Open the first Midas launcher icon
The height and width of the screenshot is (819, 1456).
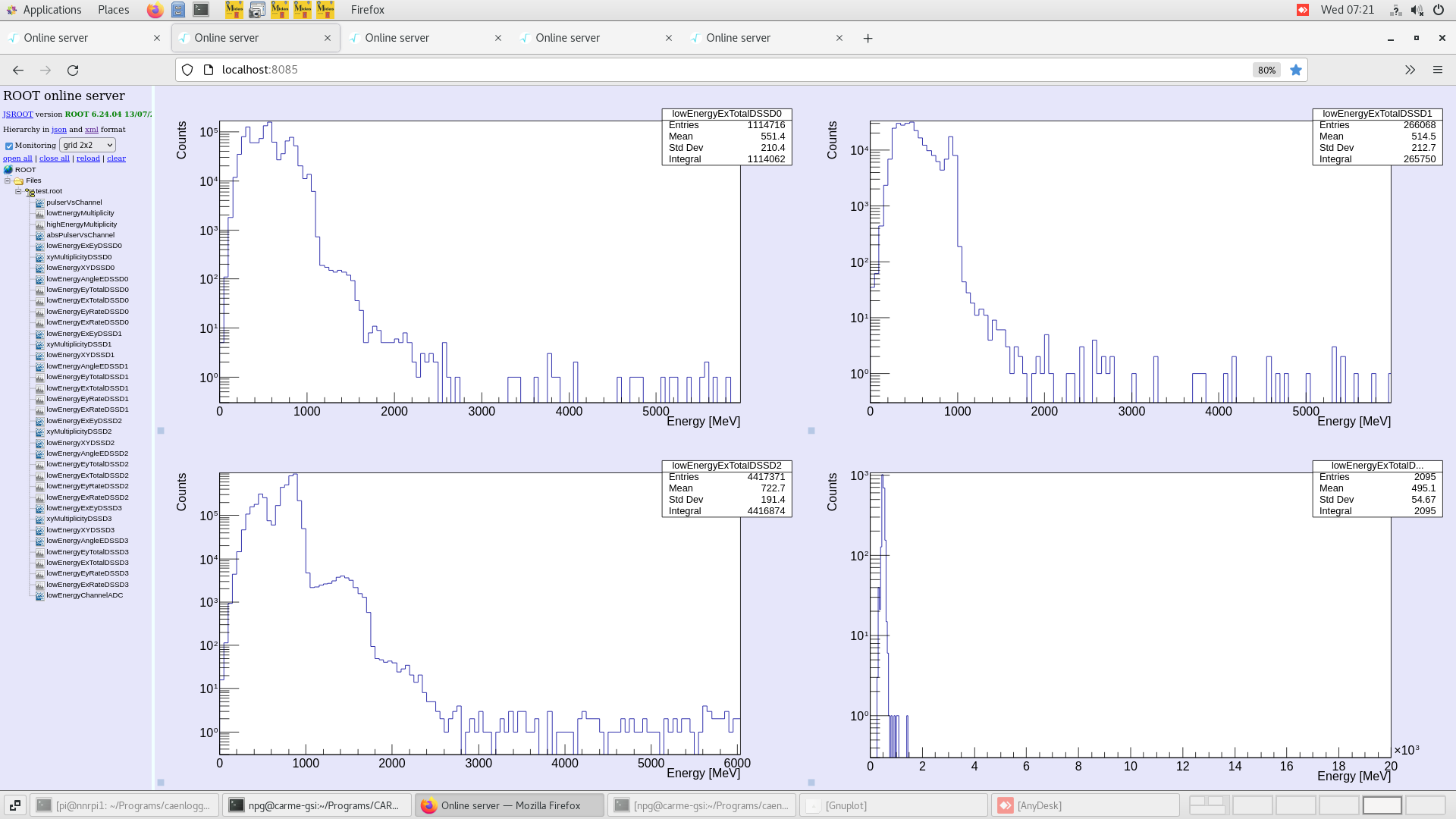pyautogui.click(x=234, y=10)
